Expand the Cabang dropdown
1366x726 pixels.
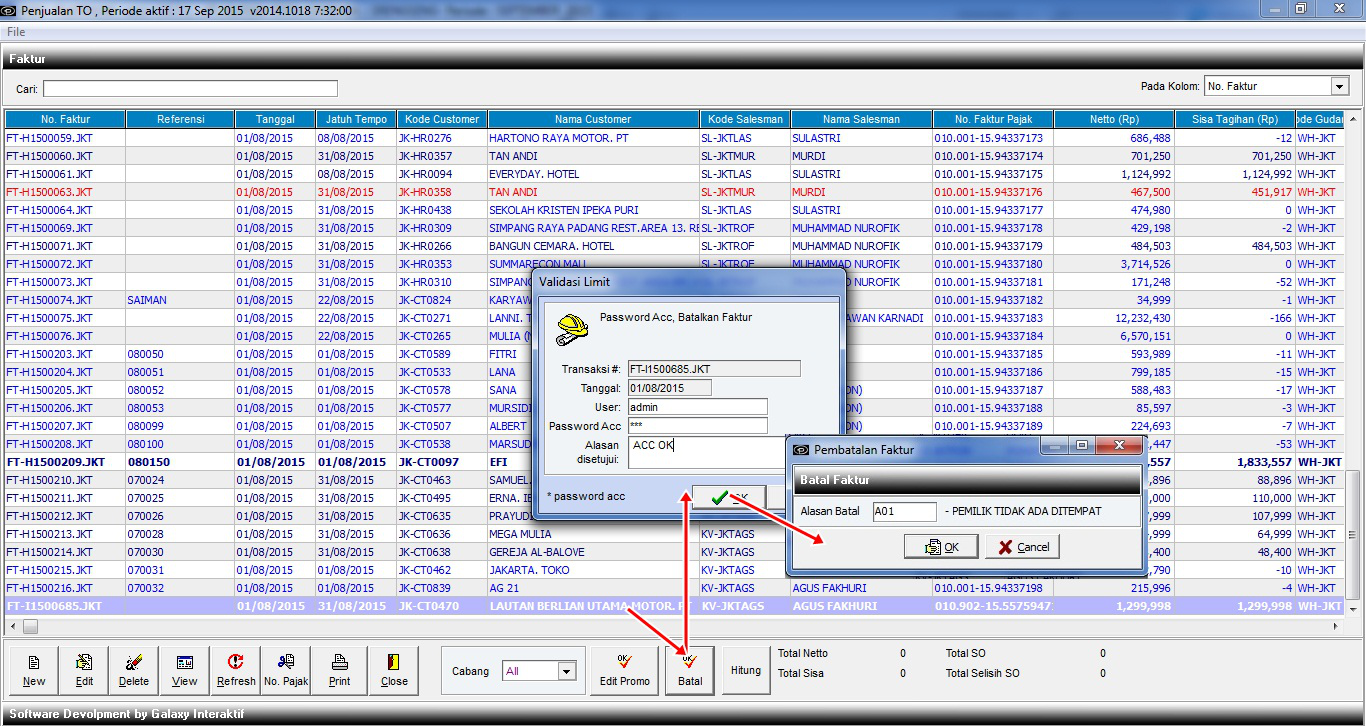567,672
